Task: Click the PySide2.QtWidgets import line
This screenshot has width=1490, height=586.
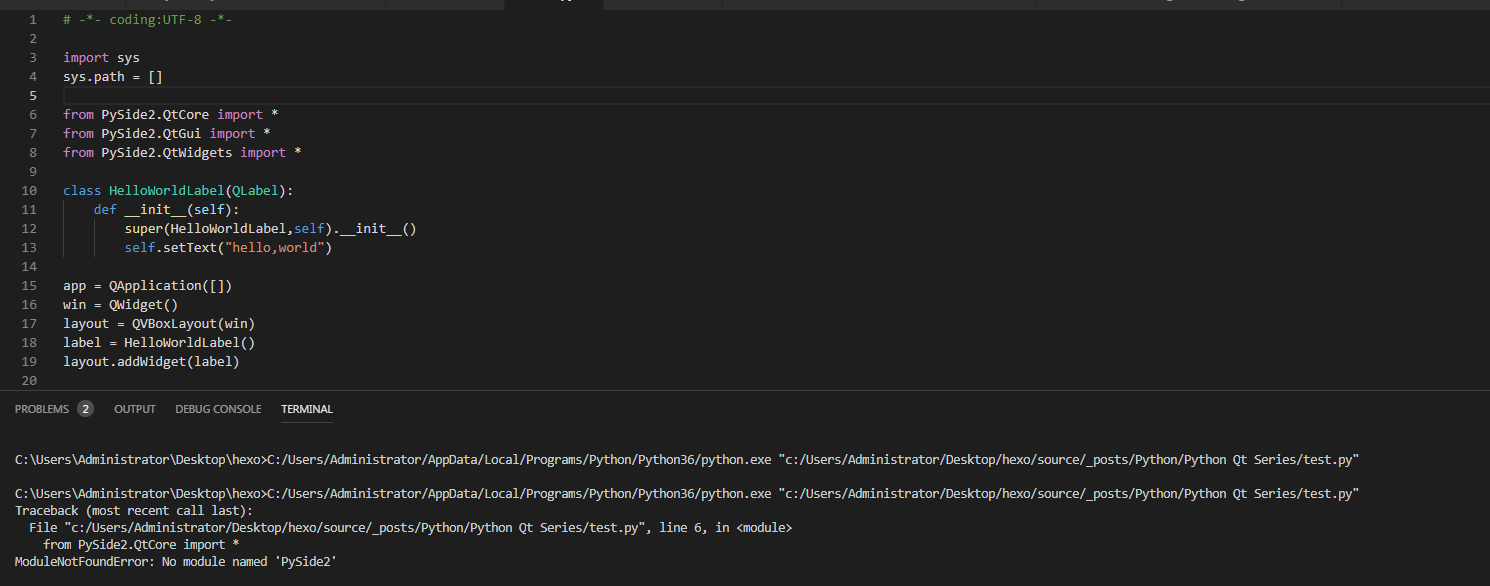Action: coord(181,152)
